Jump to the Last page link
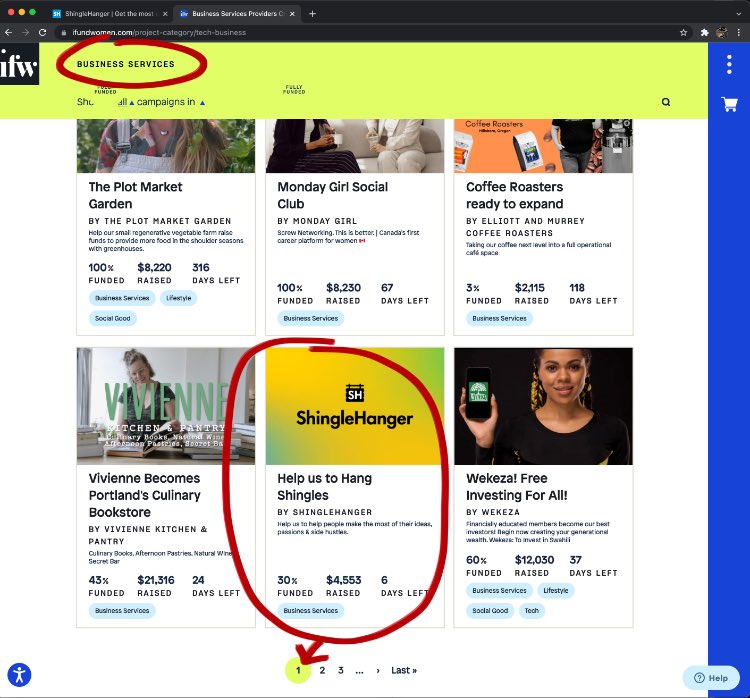Image resolution: width=750 pixels, height=698 pixels. point(404,670)
